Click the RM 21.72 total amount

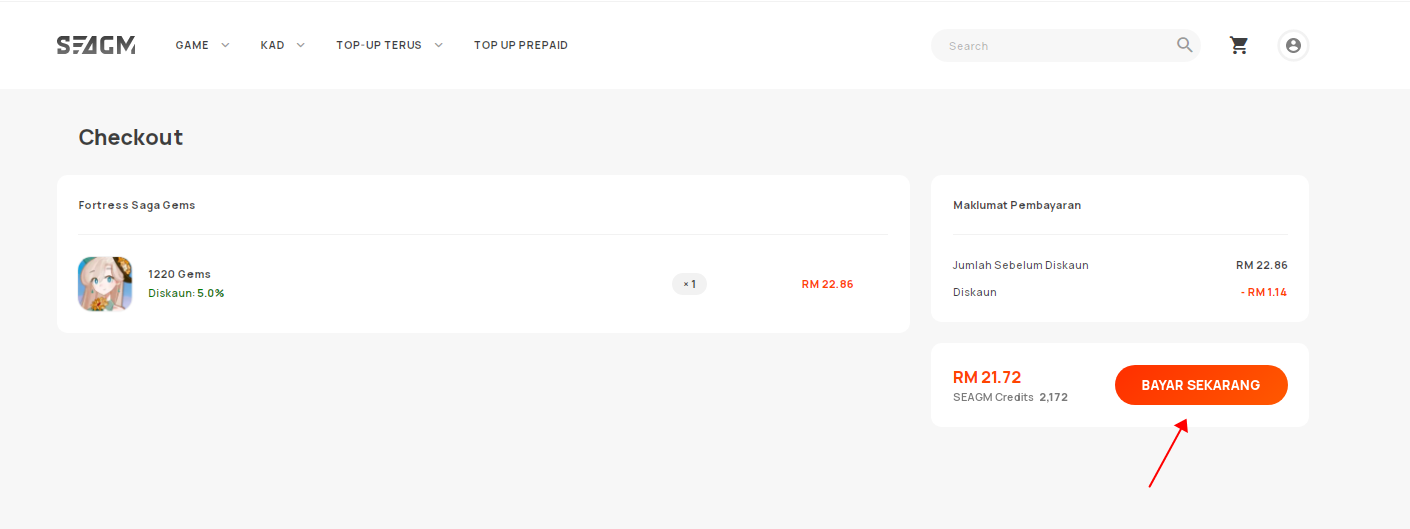[987, 377]
